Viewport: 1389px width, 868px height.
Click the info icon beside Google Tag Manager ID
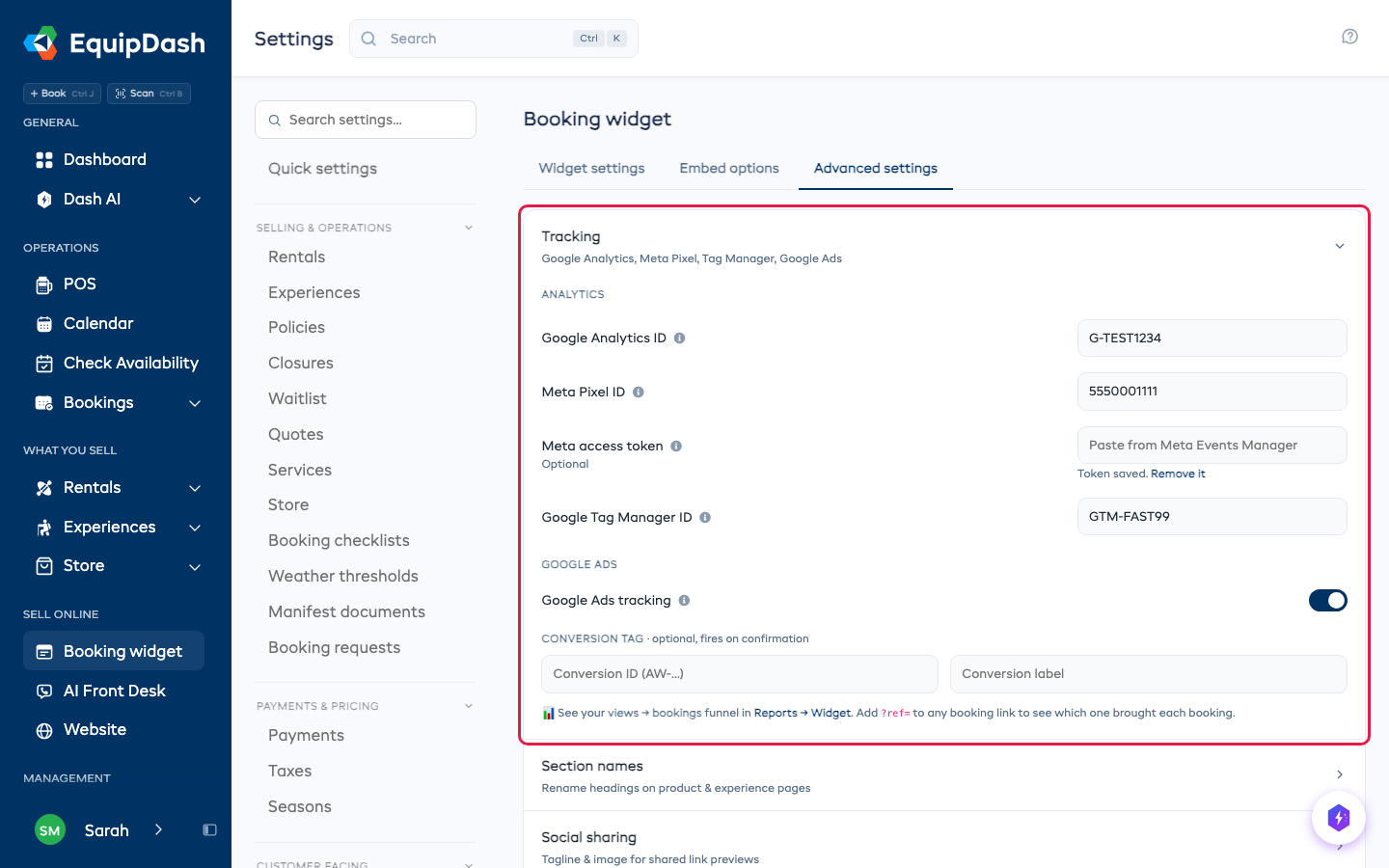tap(705, 518)
